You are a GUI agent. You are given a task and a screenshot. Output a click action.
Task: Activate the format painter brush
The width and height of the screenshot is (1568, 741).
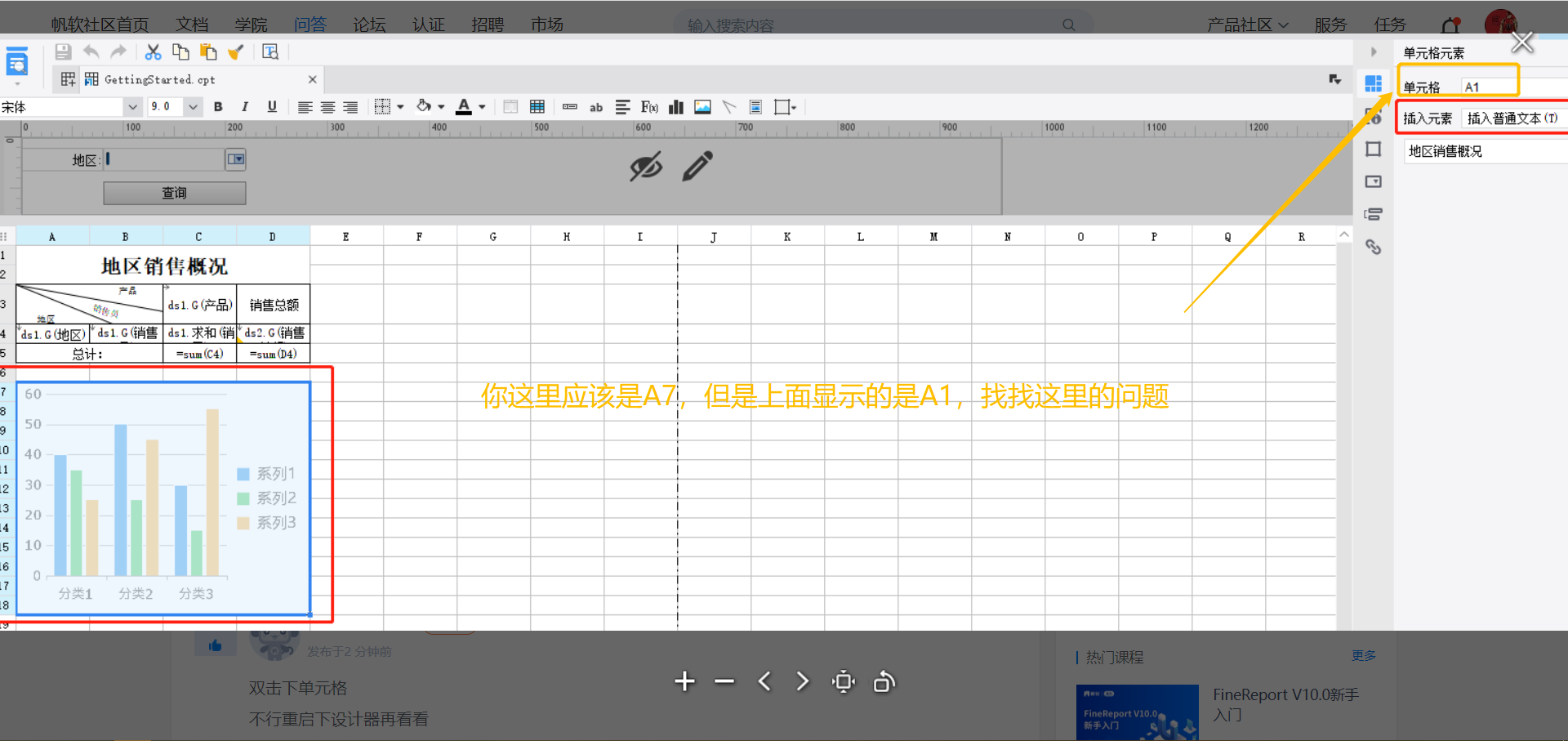(236, 52)
